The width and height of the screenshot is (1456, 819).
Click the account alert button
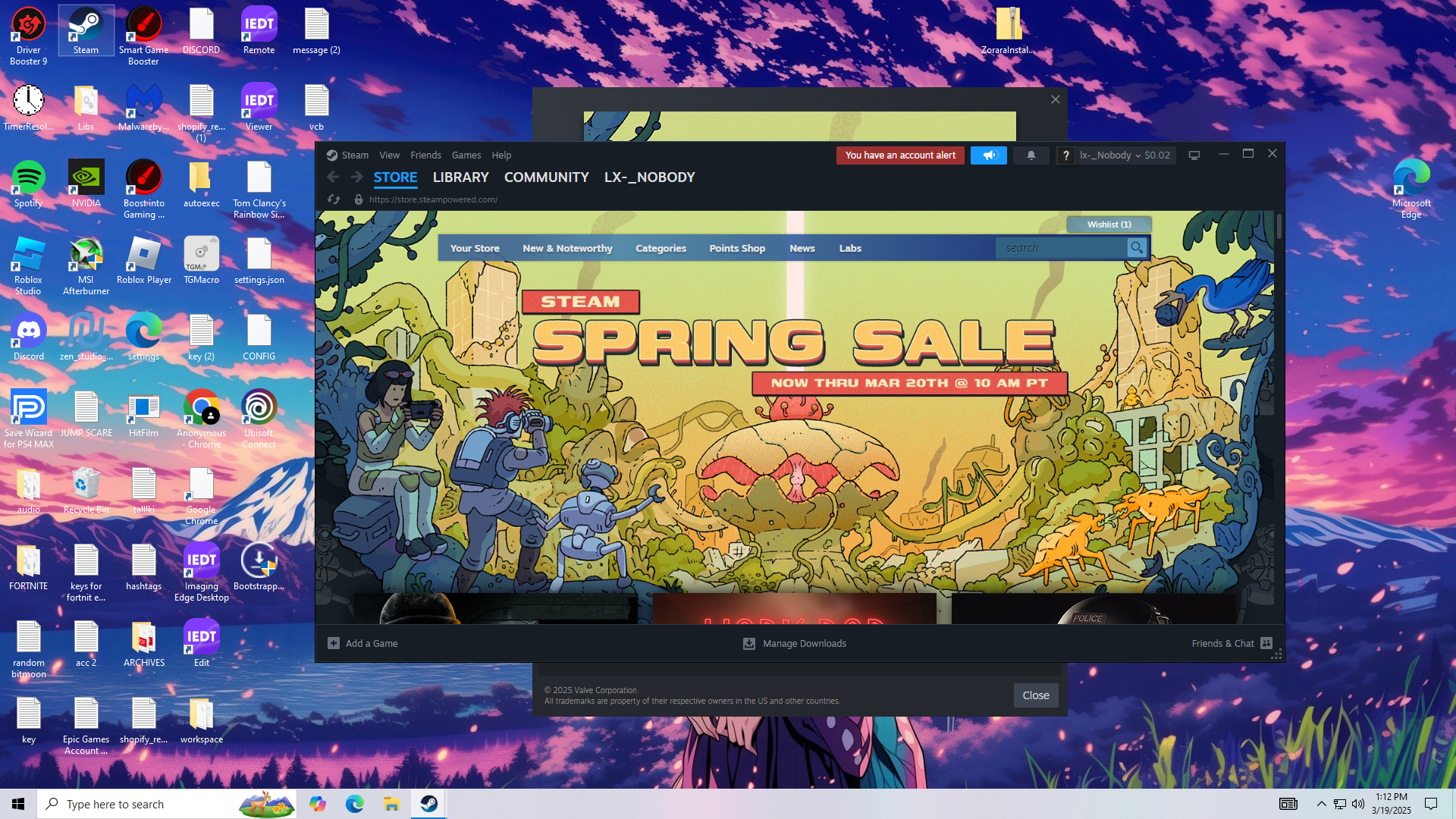(x=900, y=155)
